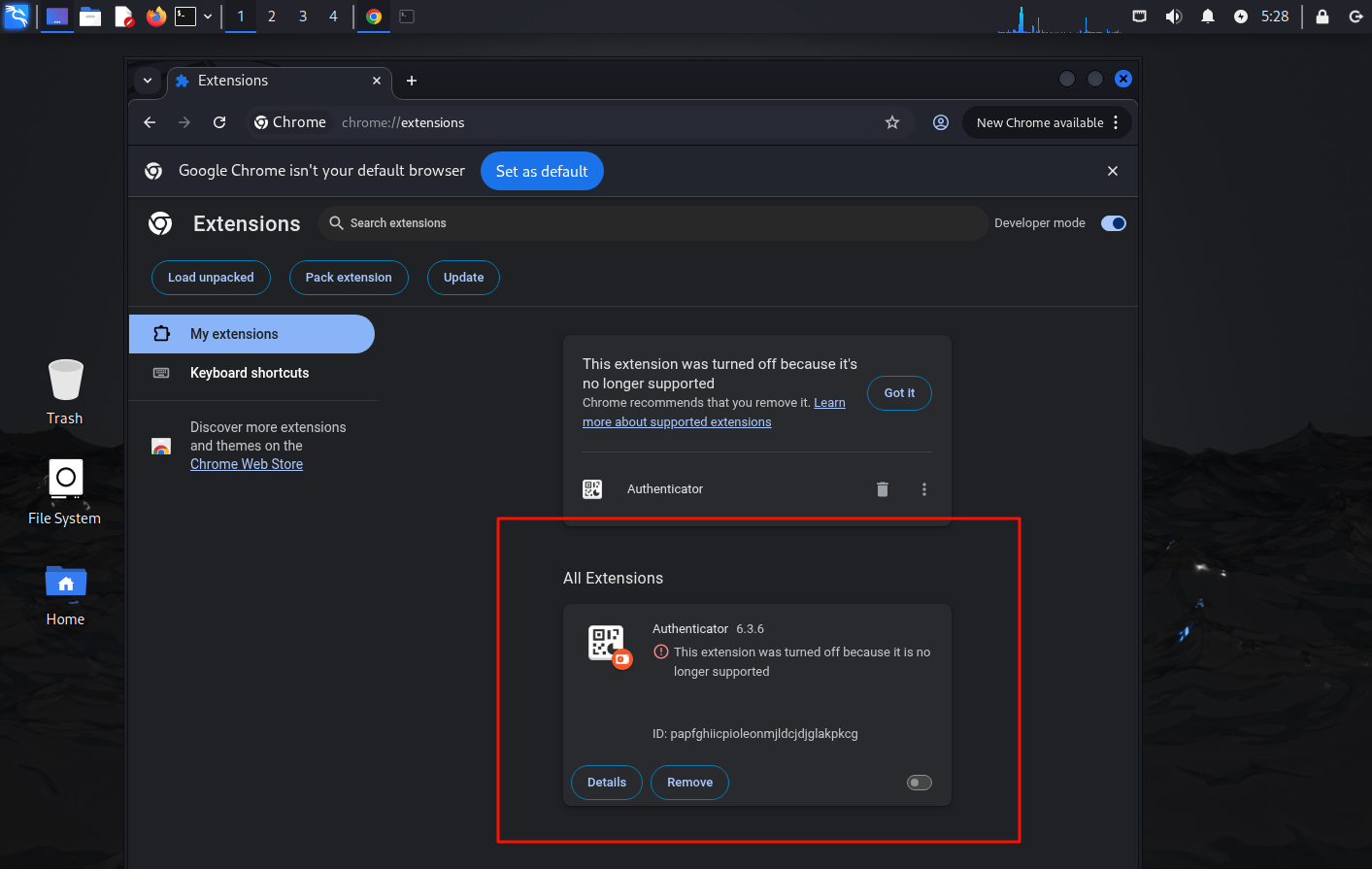Click the log out icon in the panel
Image resolution: width=1372 pixels, height=869 pixels.
(1356, 17)
